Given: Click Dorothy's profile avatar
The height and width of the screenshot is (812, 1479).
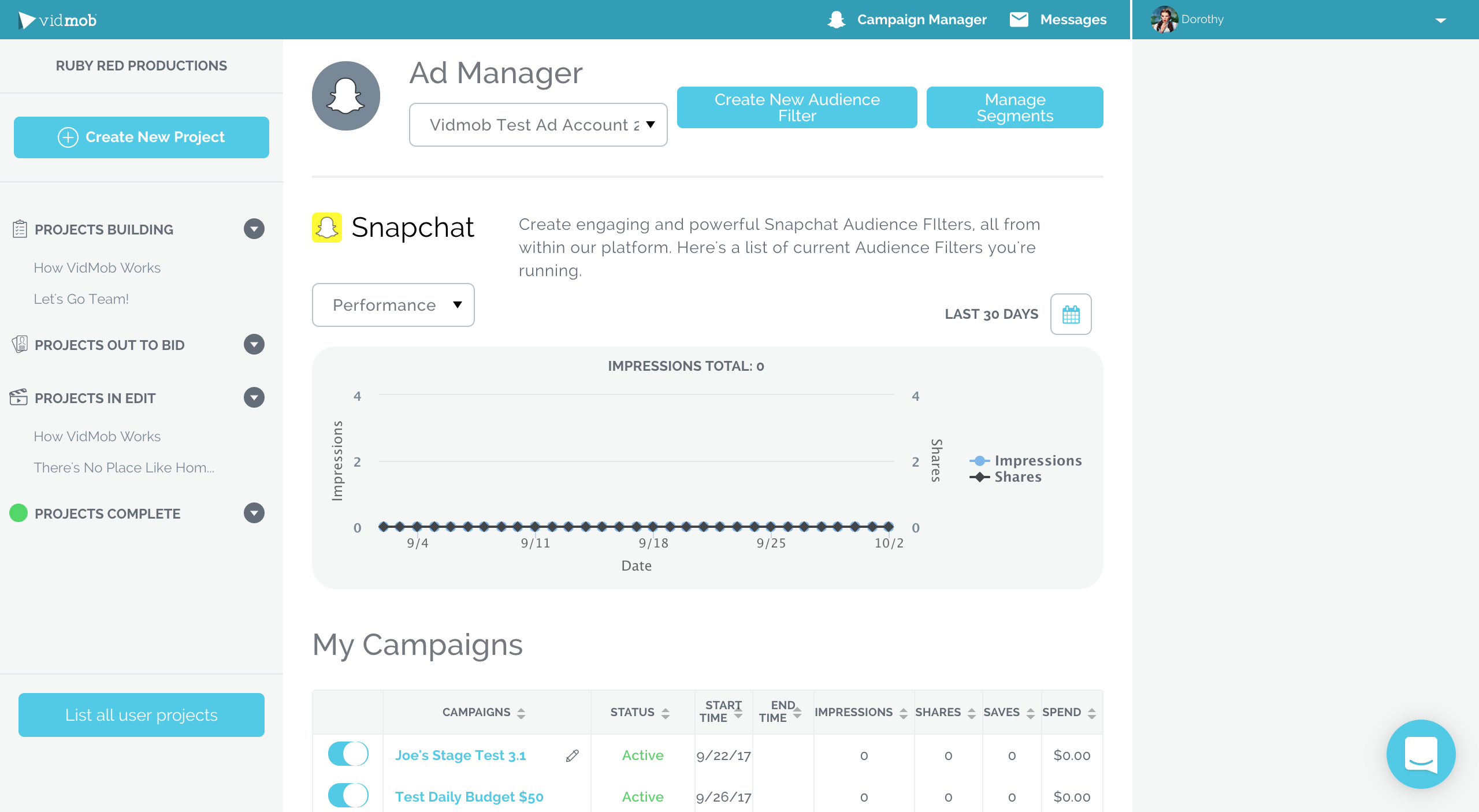Looking at the screenshot, I should [1164, 20].
